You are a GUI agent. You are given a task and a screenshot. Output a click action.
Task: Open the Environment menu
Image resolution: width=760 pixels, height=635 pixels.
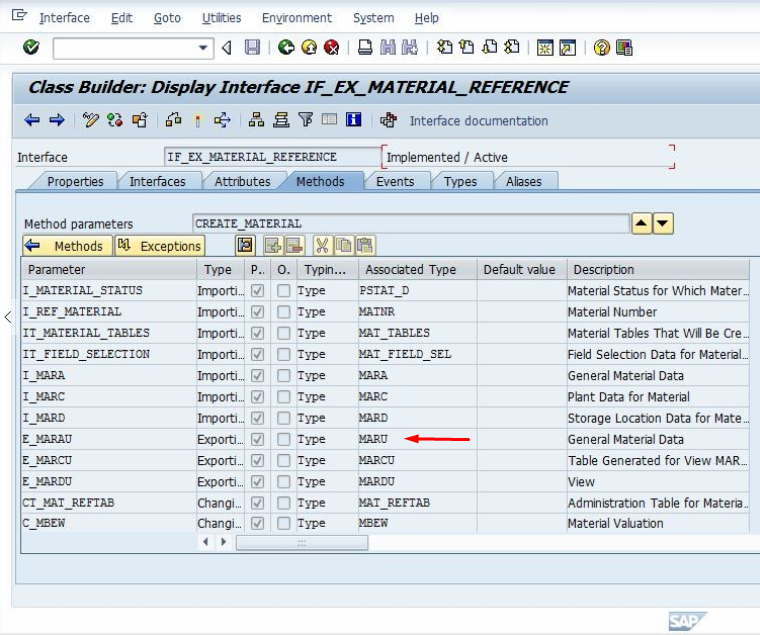pos(297,18)
